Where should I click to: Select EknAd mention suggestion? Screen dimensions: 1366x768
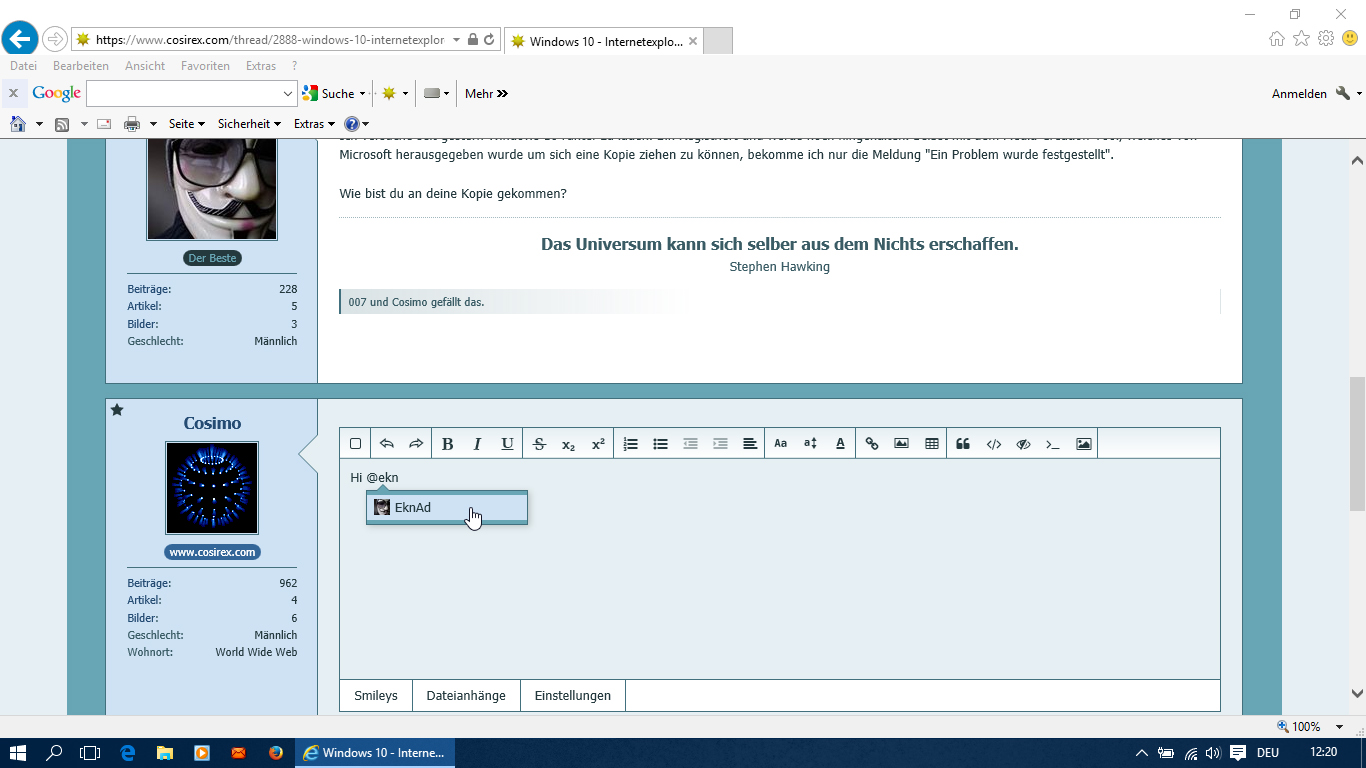[447, 508]
